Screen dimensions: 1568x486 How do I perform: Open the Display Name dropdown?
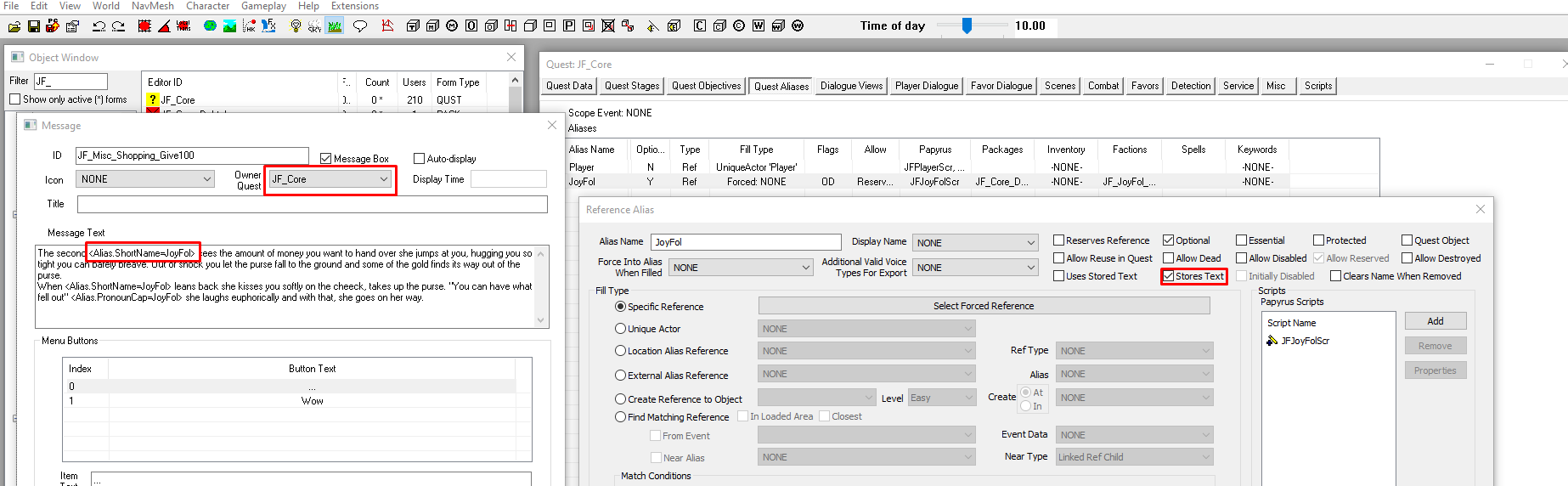pyautogui.click(x=975, y=243)
